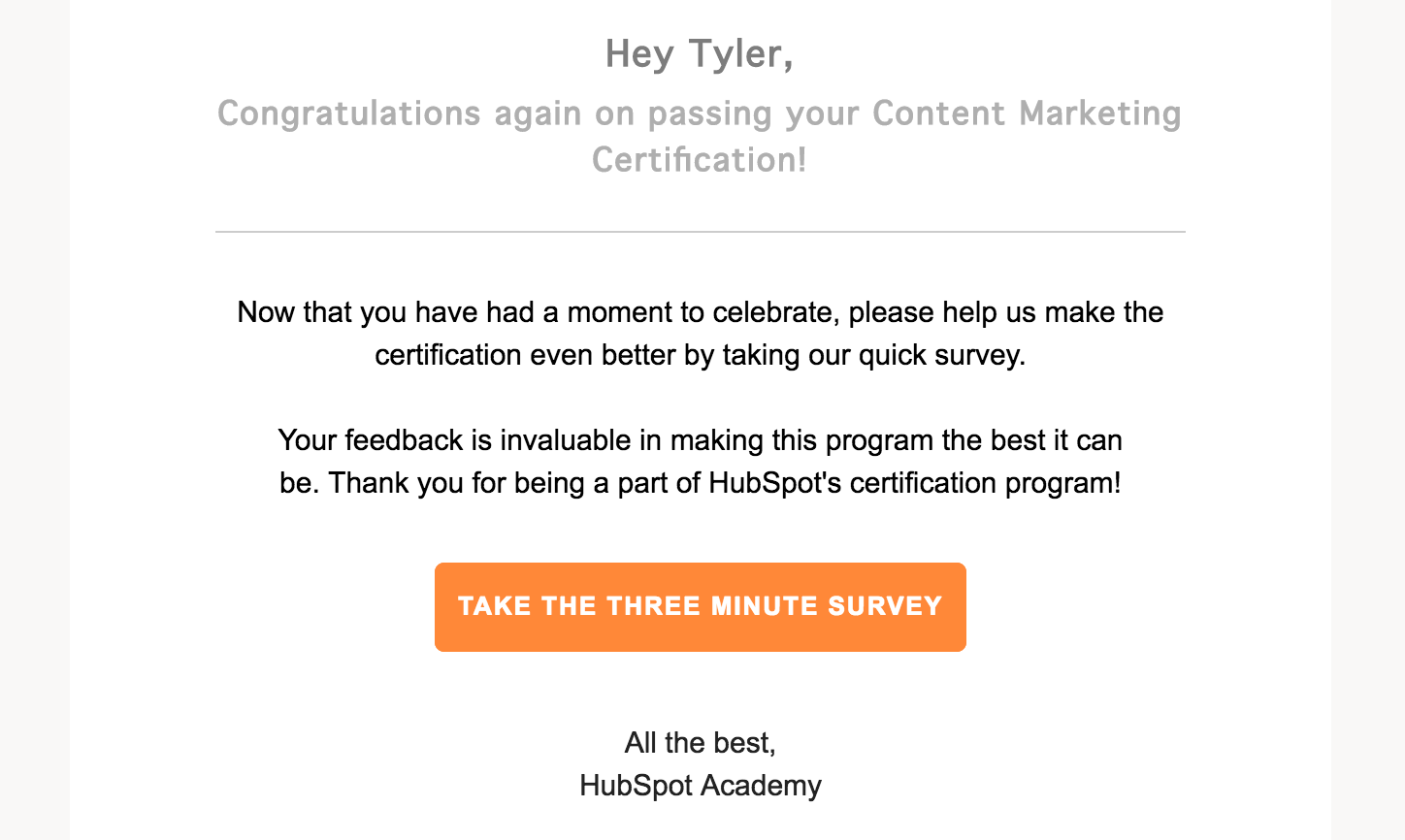The height and width of the screenshot is (840, 1405).
Task: Click the "Congratulations again on passing" subheading line
Action: click(700, 113)
